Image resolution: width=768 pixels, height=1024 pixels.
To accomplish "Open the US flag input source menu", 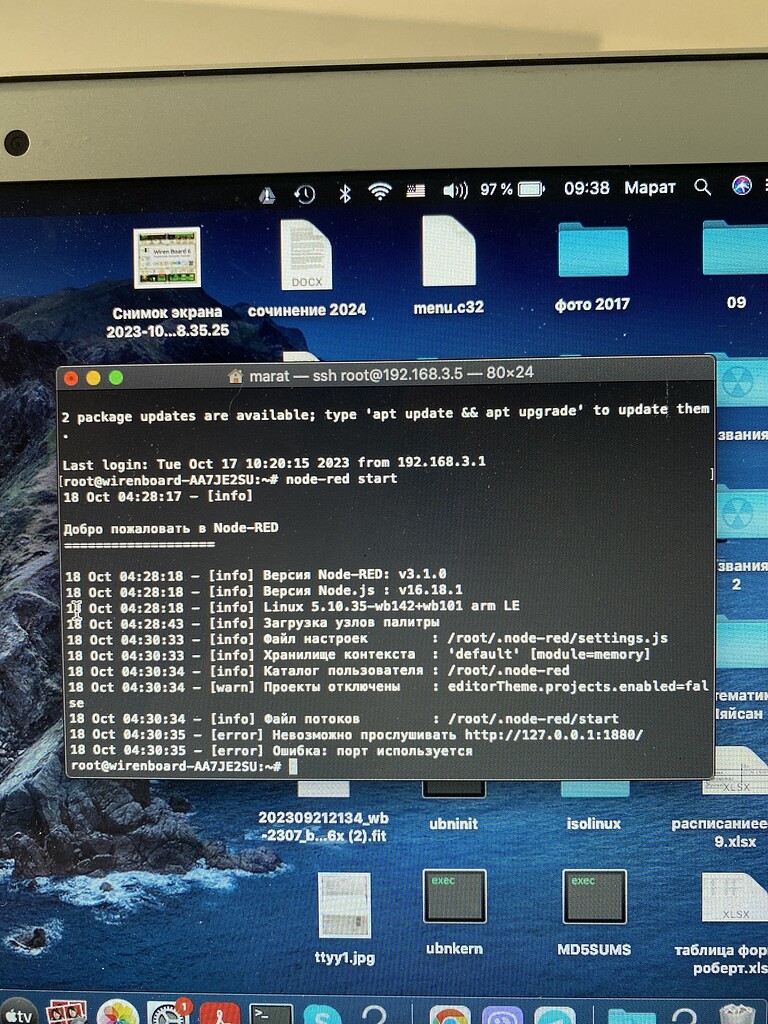I will click(x=415, y=190).
